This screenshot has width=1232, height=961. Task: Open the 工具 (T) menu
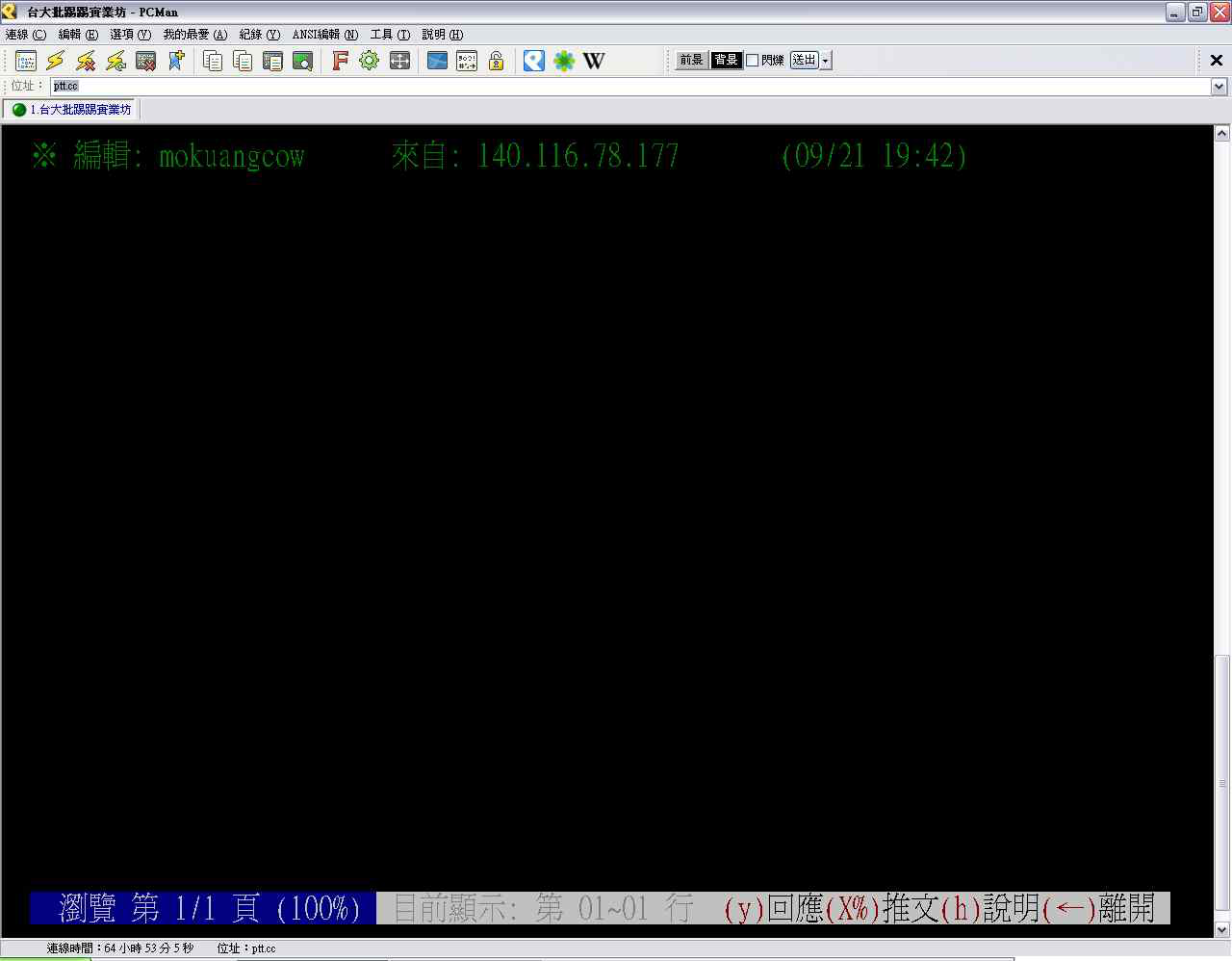[391, 35]
